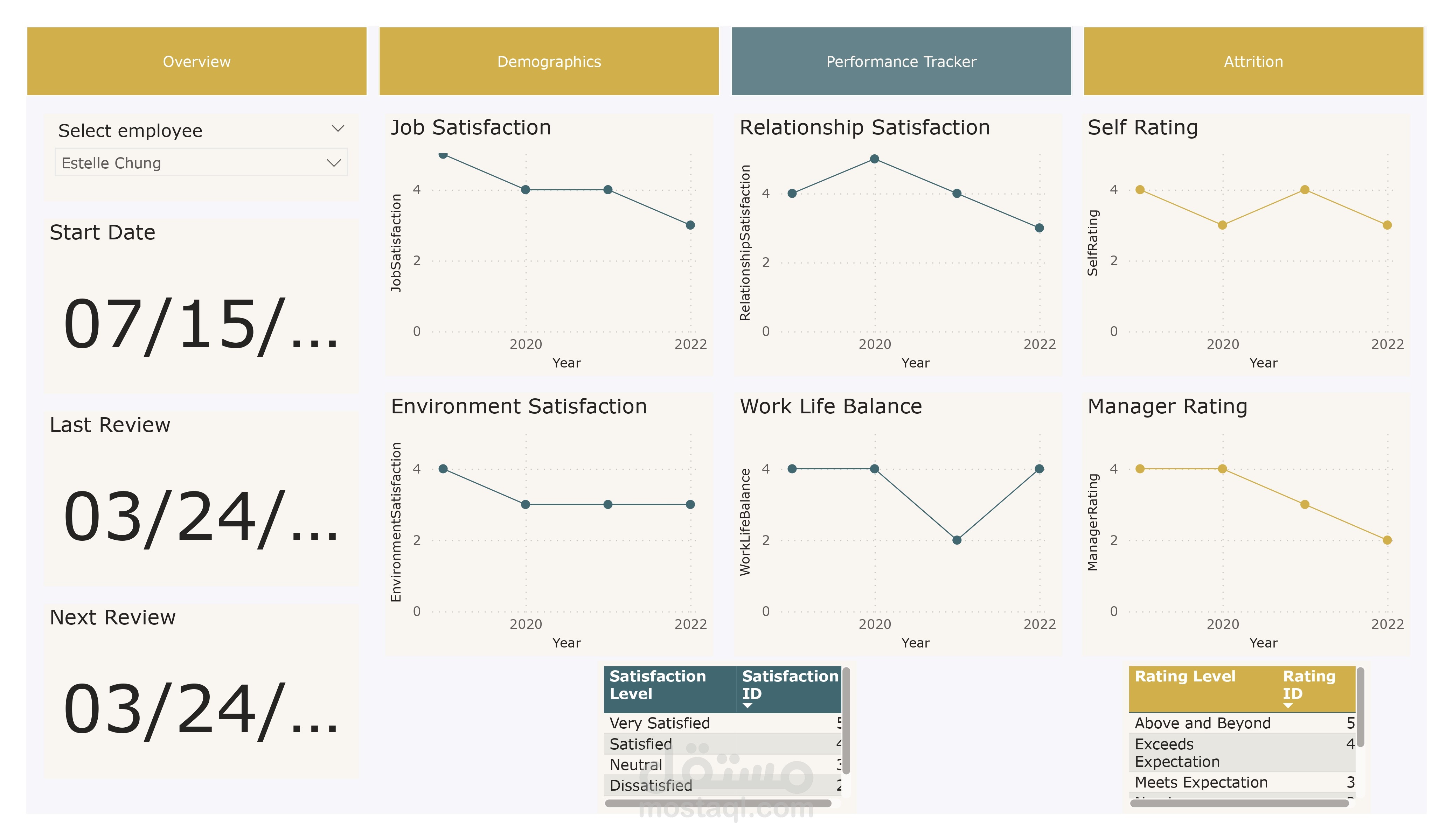This screenshot has height=840, width=1453.
Task: Collapse the Select employee slicer chevron
Action: point(338,128)
